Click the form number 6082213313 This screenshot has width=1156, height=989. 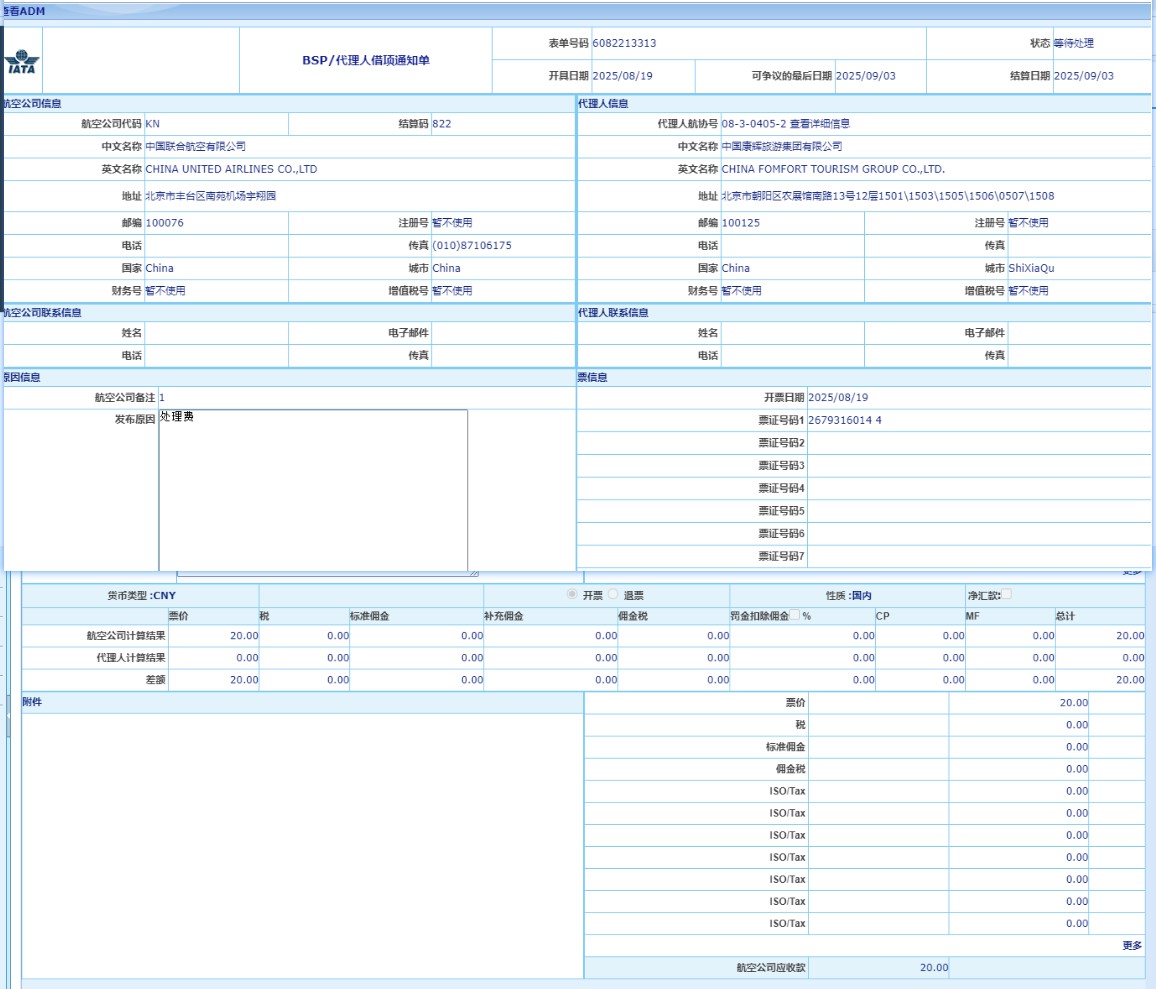(624, 44)
